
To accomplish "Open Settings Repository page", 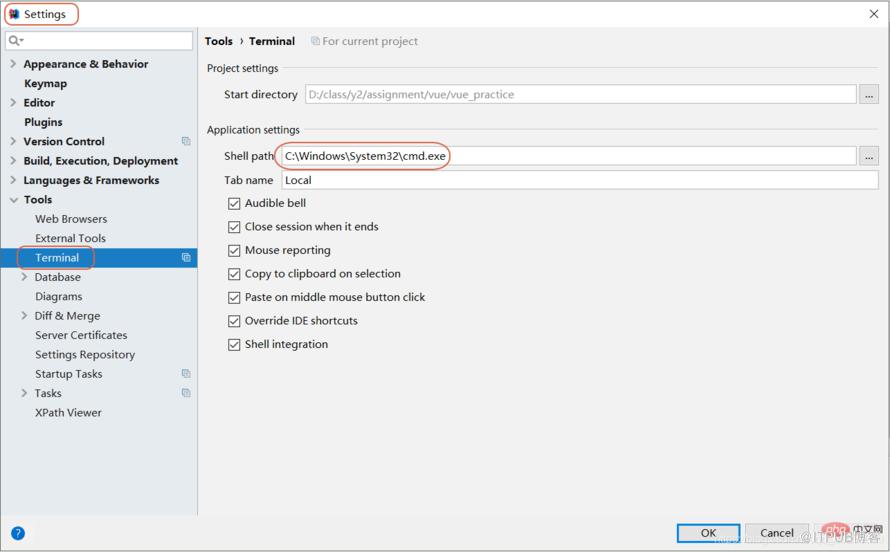I will pos(85,355).
